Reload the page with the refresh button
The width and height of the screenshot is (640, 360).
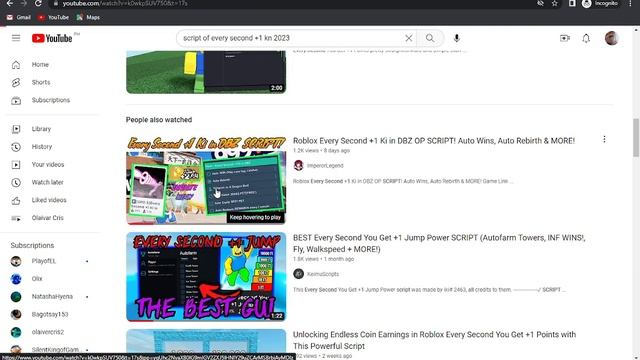(x=38, y=3)
